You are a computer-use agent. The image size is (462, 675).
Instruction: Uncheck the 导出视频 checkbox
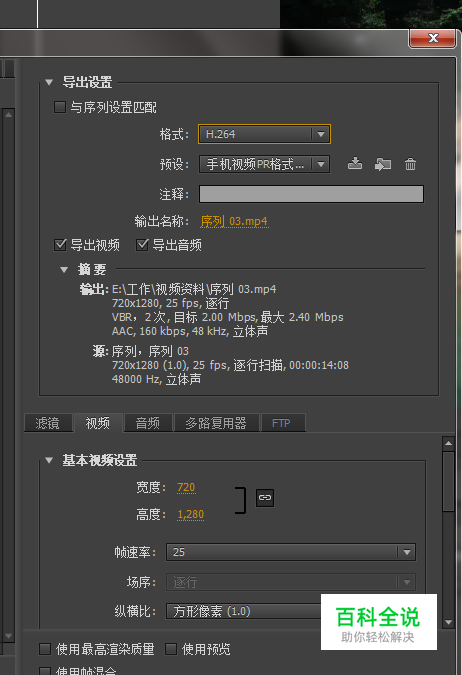click(x=60, y=245)
